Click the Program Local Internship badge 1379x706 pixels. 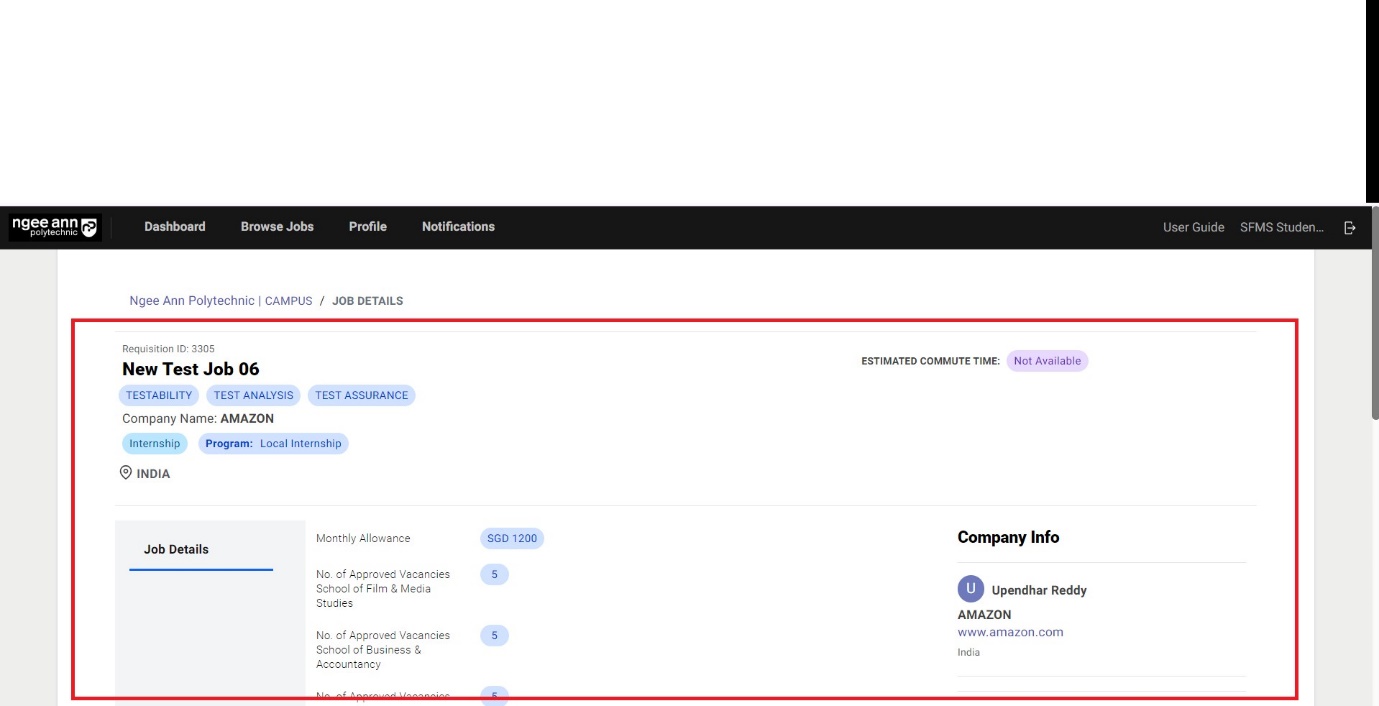click(x=273, y=443)
